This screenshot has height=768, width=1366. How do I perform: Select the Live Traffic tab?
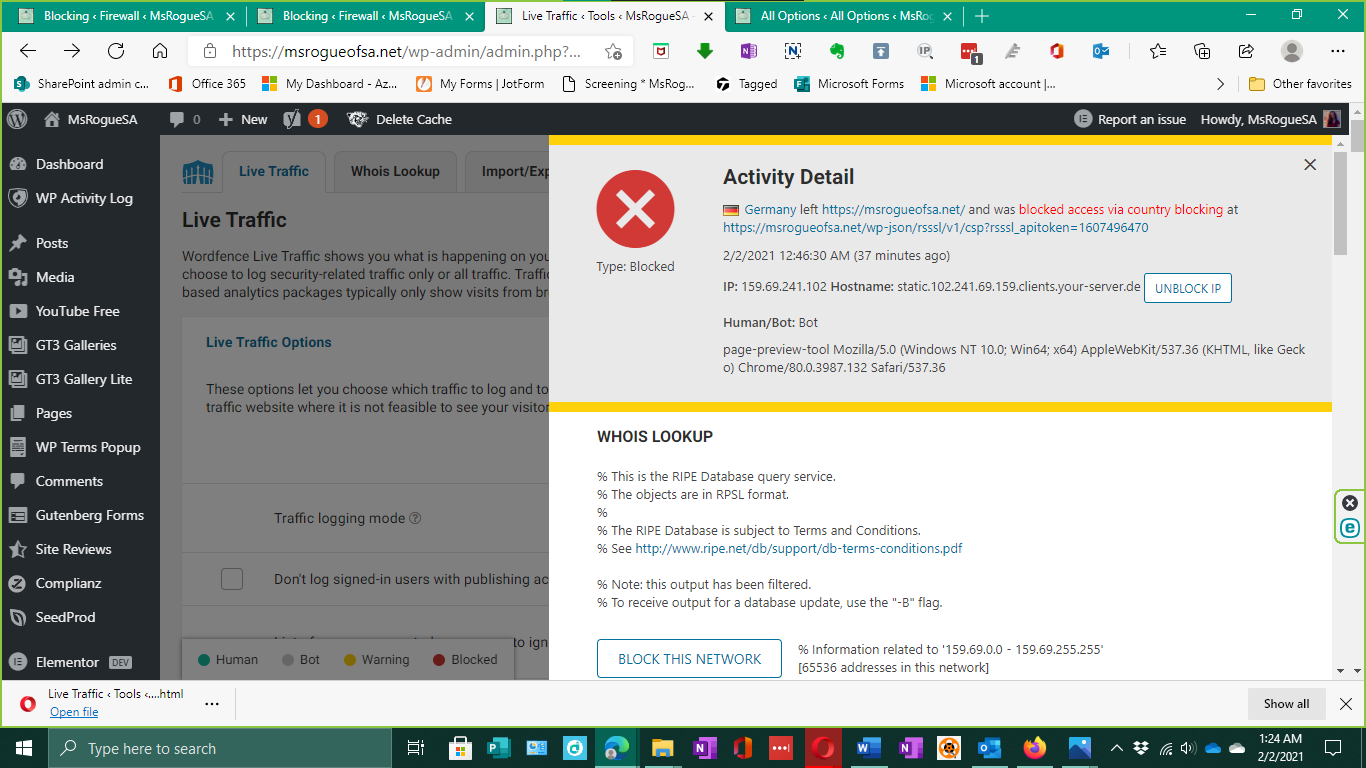click(273, 171)
